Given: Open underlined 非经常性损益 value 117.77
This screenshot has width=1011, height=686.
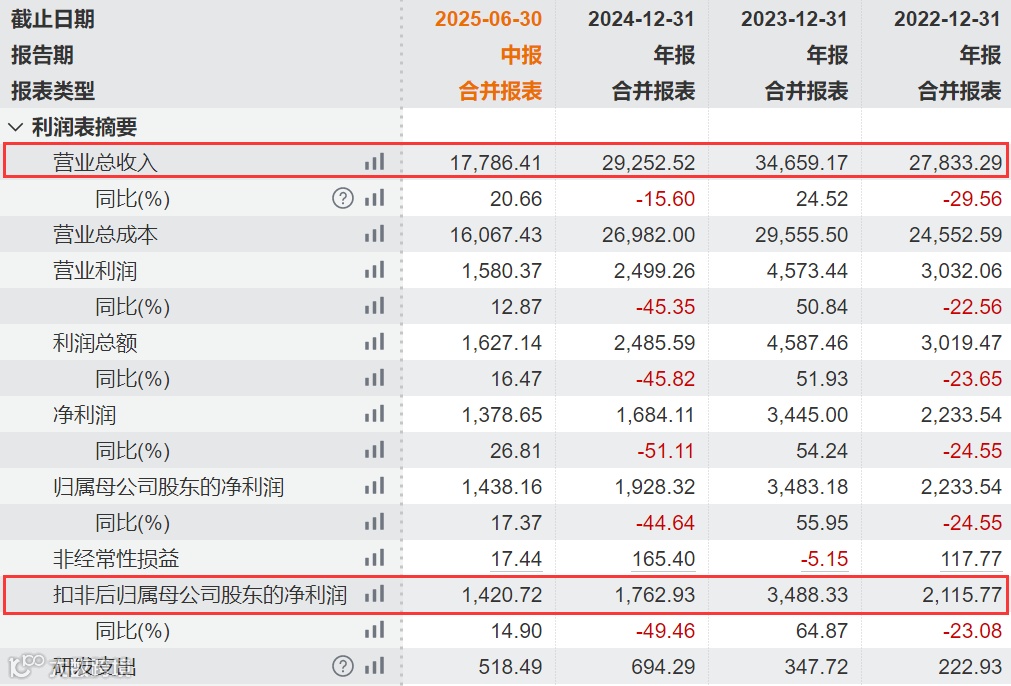Looking at the screenshot, I should pos(971,558).
